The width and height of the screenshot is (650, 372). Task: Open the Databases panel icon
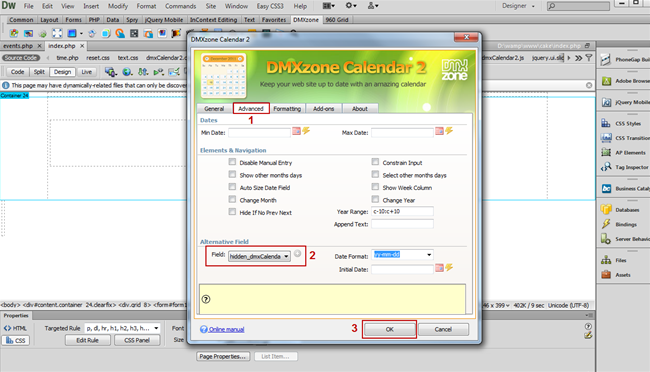[606, 209]
